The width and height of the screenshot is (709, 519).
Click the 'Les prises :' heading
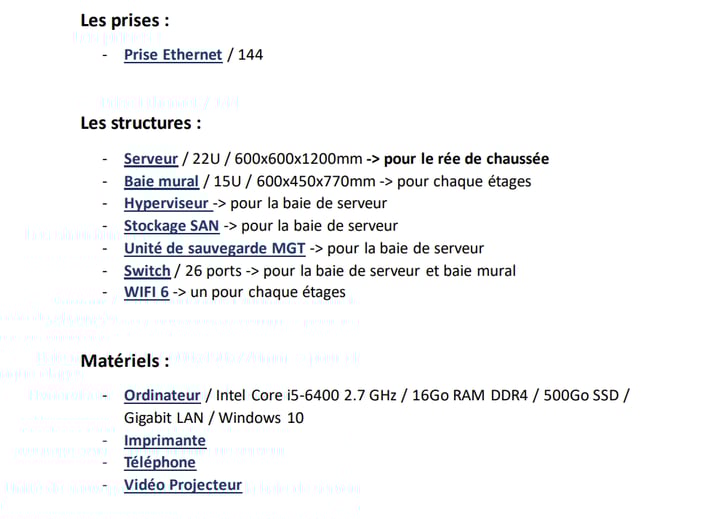125,21
